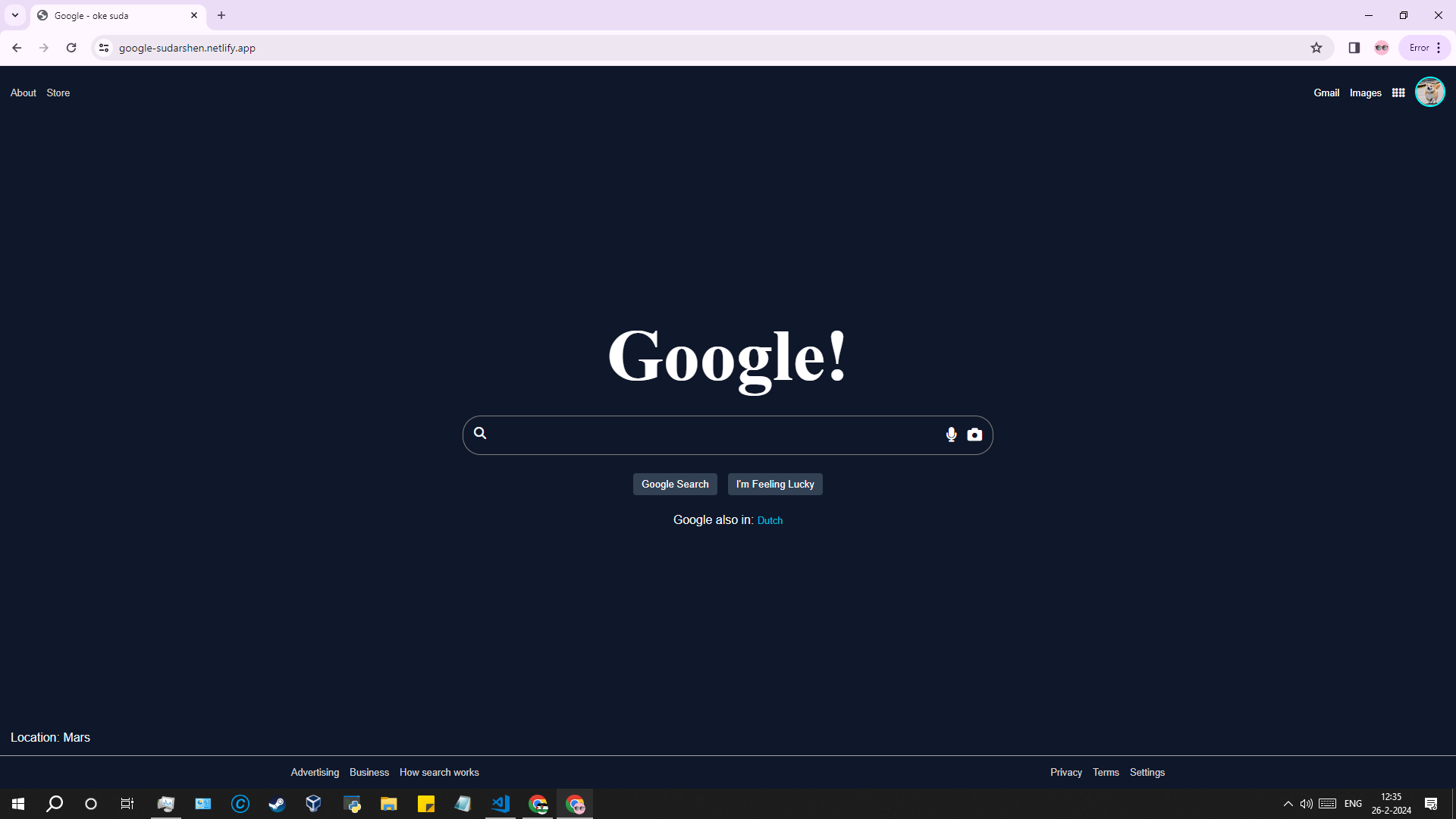Click the magnifying glass in the search box
This screenshot has height=819, width=1456.
480,433
